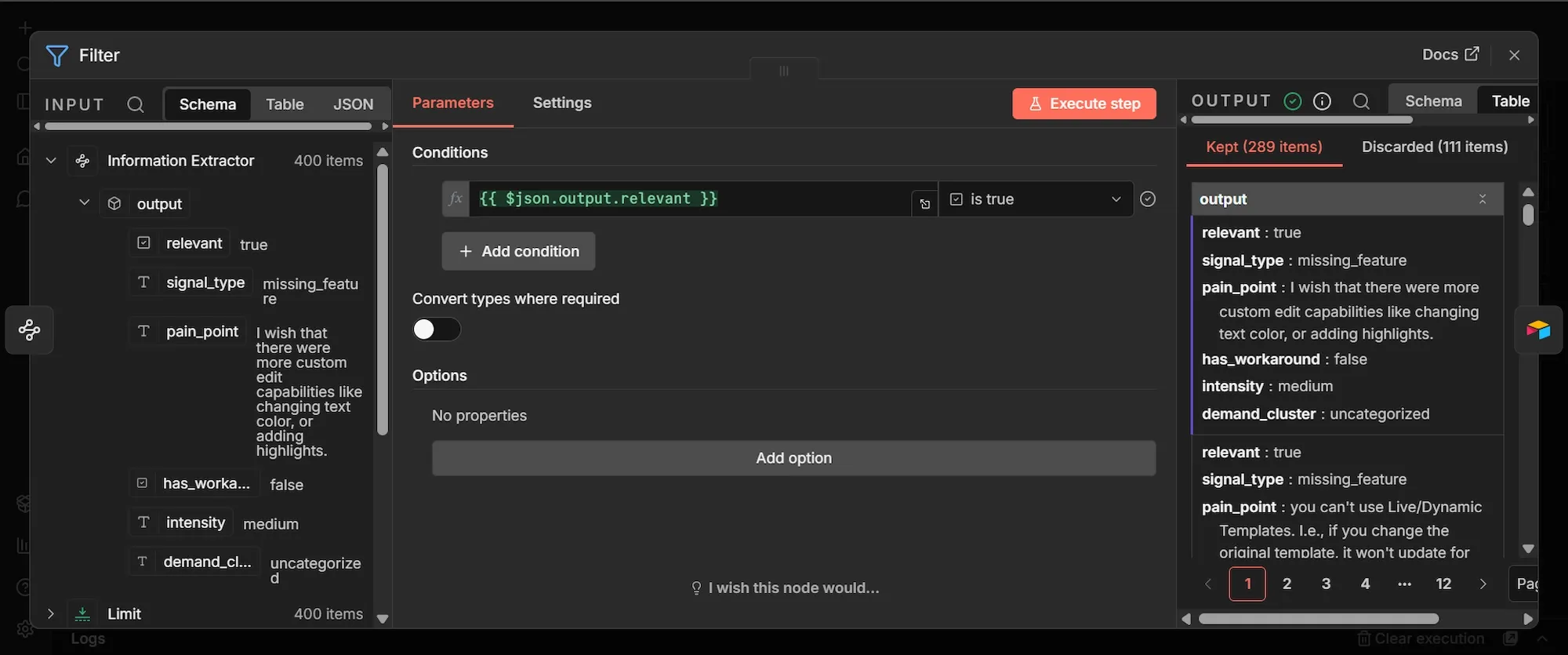
Task: Search the OUTPUT panel data
Action: (x=1361, y=101)
